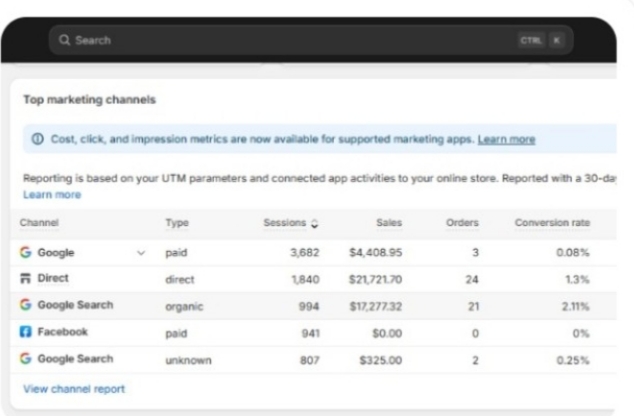Screen dimensions: 634x416
Task: Click the CTRL key badge
Action: coord(531,40)
